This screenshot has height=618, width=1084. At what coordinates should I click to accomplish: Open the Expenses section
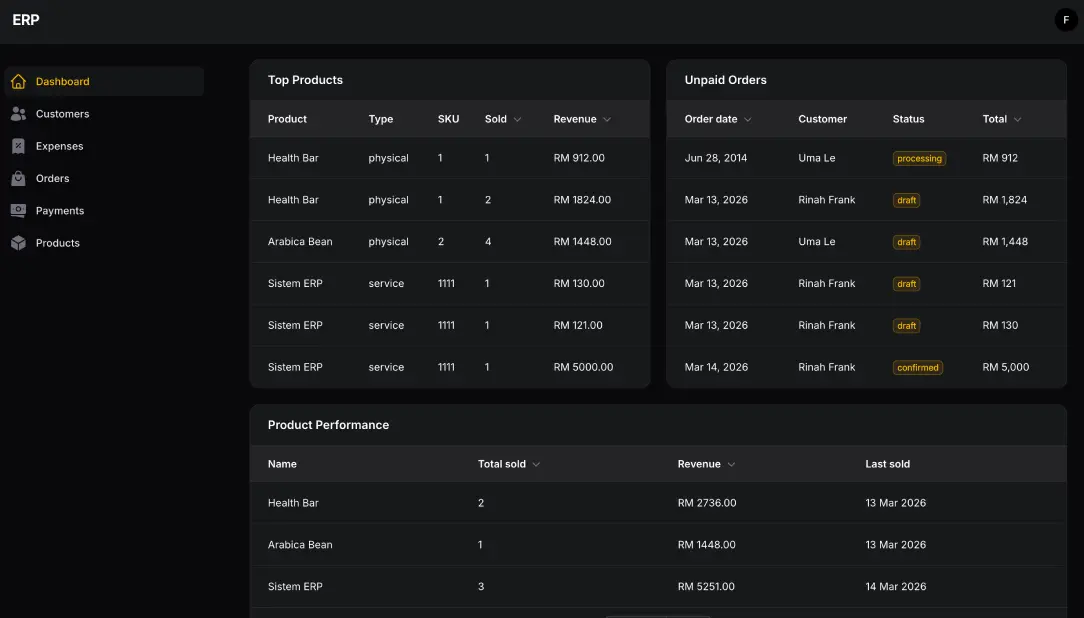pos(104,147)
